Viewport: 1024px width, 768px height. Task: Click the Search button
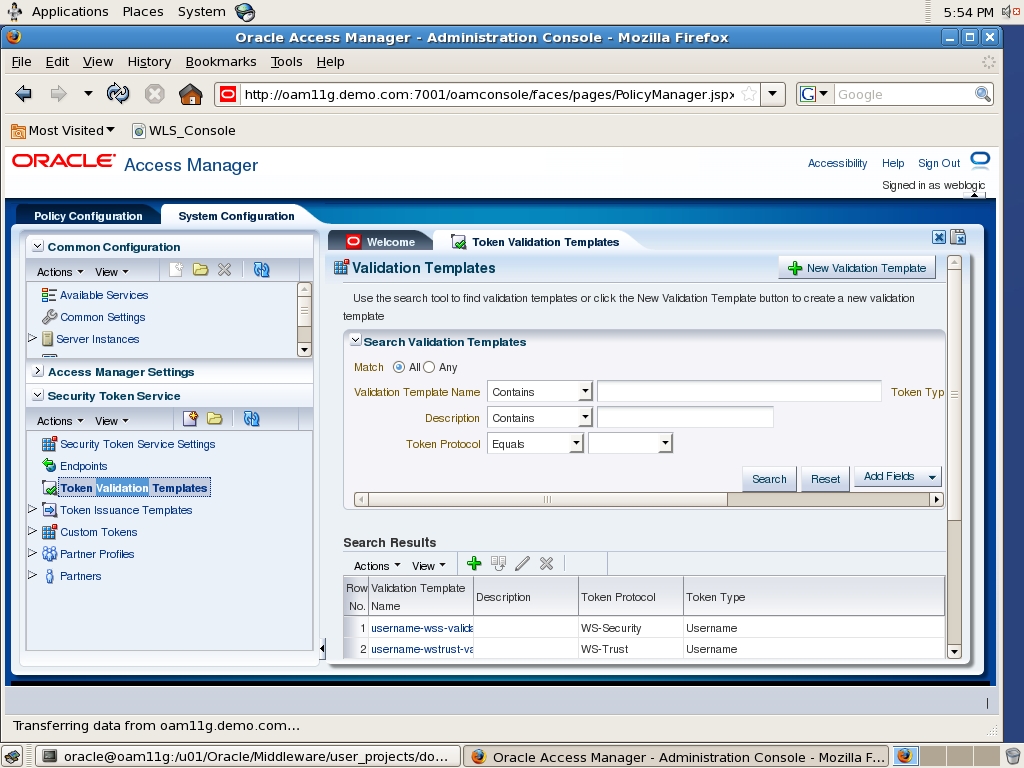tap(769, 479)
